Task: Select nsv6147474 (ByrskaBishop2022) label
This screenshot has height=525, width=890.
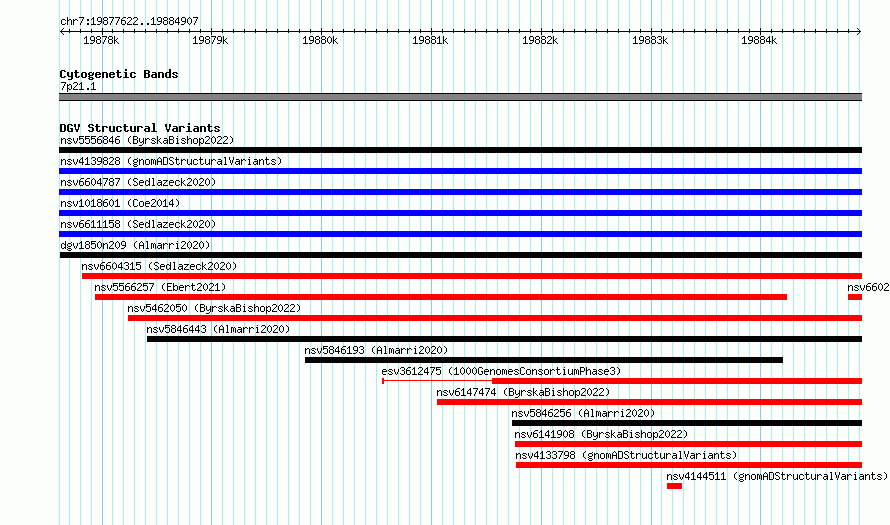Action: coord(523,392)
